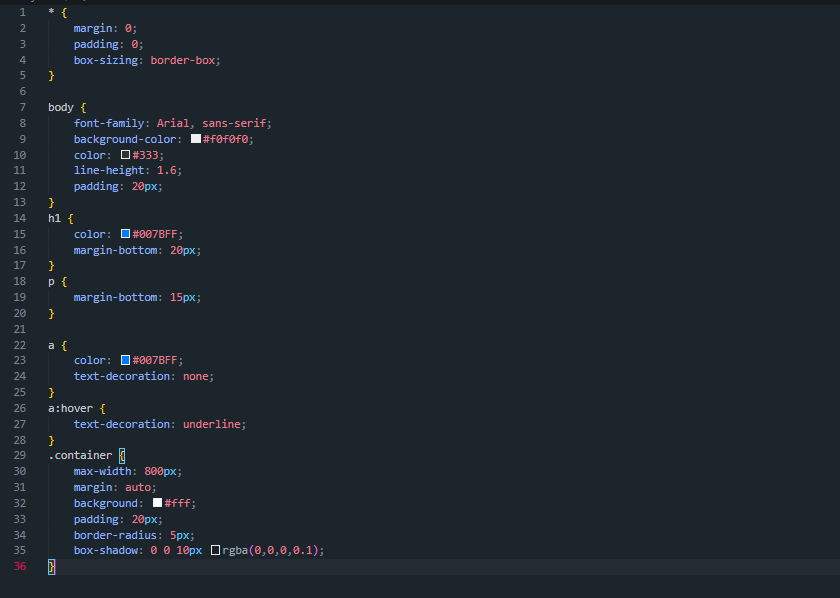Click the none value after text-decoration
The width and height of the screenshot is (840, 598).
[x=193, y=375]
